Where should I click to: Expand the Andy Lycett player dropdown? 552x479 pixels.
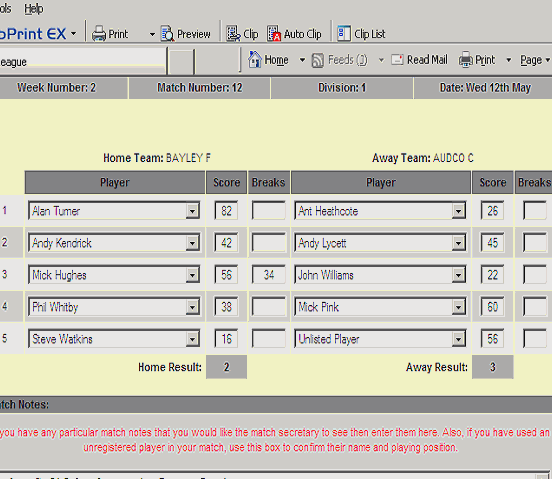[458, 243]
